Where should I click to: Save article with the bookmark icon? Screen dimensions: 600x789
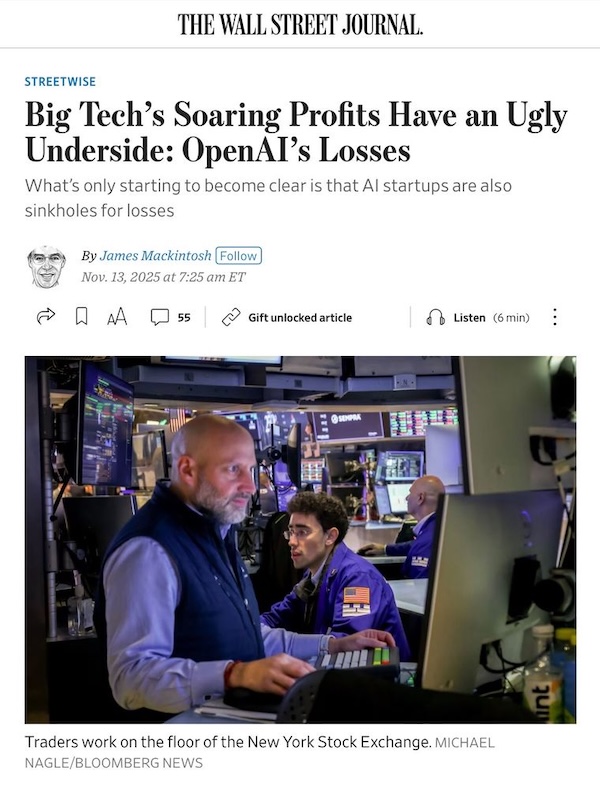pos(82,317)
